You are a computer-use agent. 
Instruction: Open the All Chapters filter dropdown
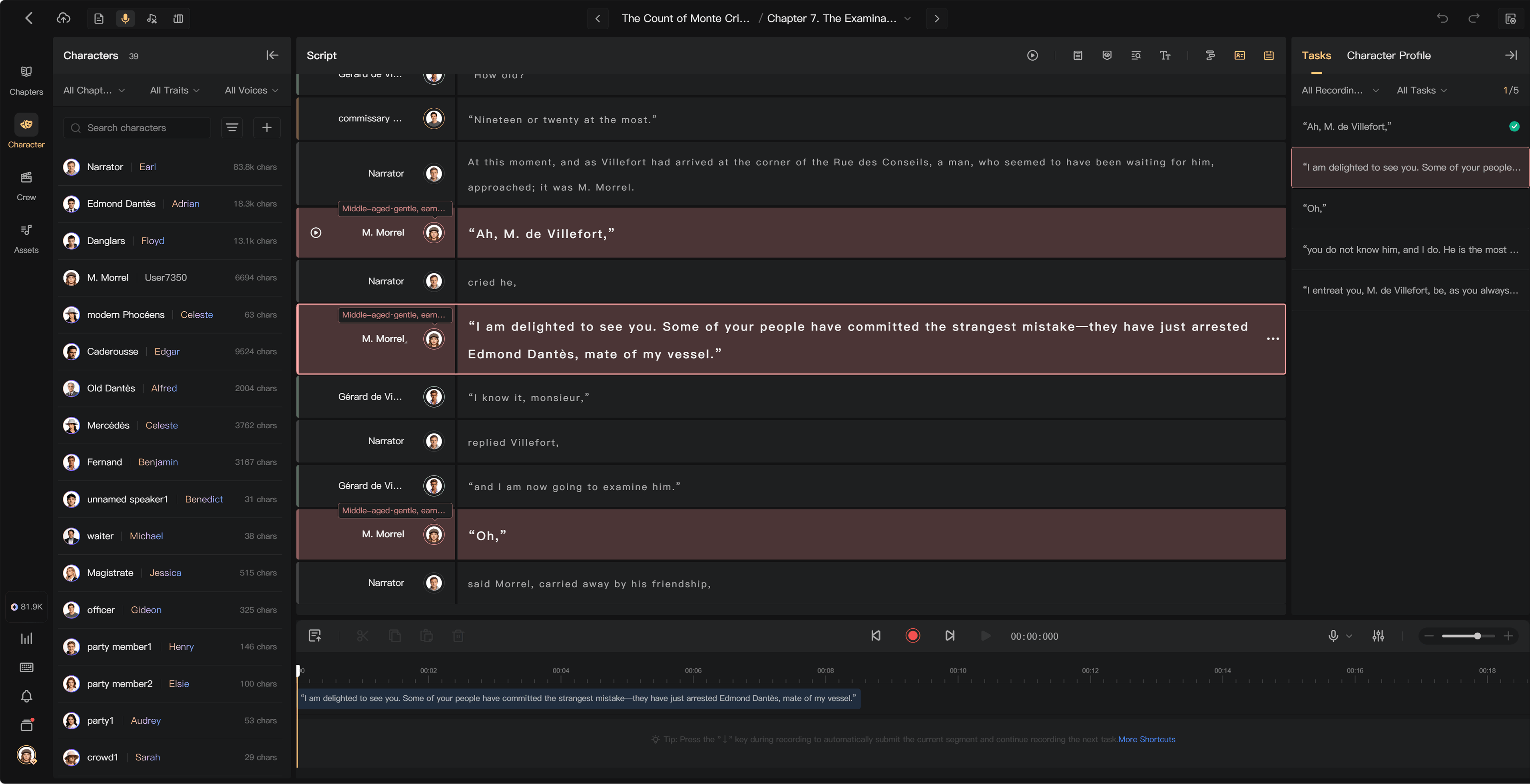coord(94,90)
